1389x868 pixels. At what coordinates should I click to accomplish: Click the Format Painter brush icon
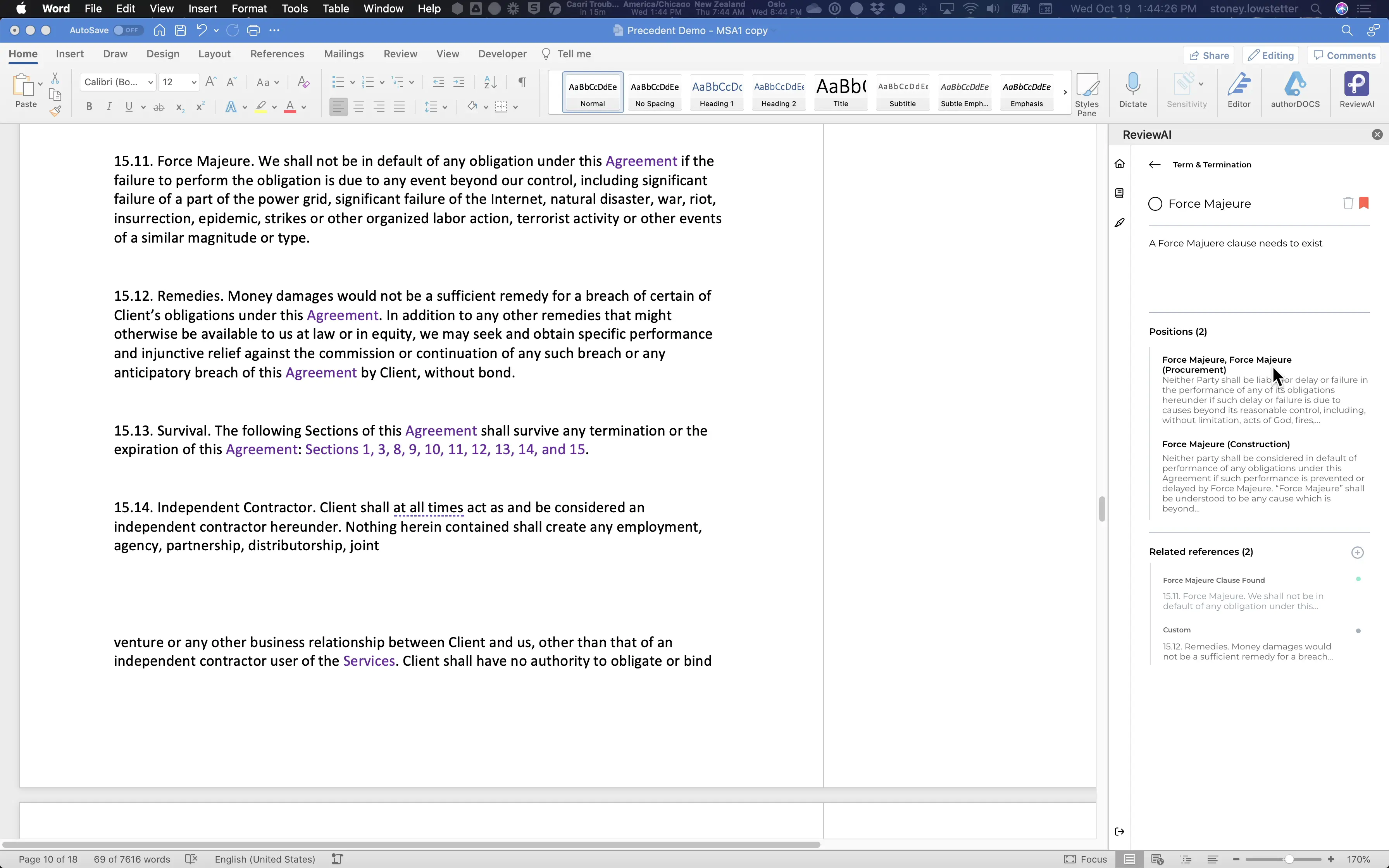(55, 111)
